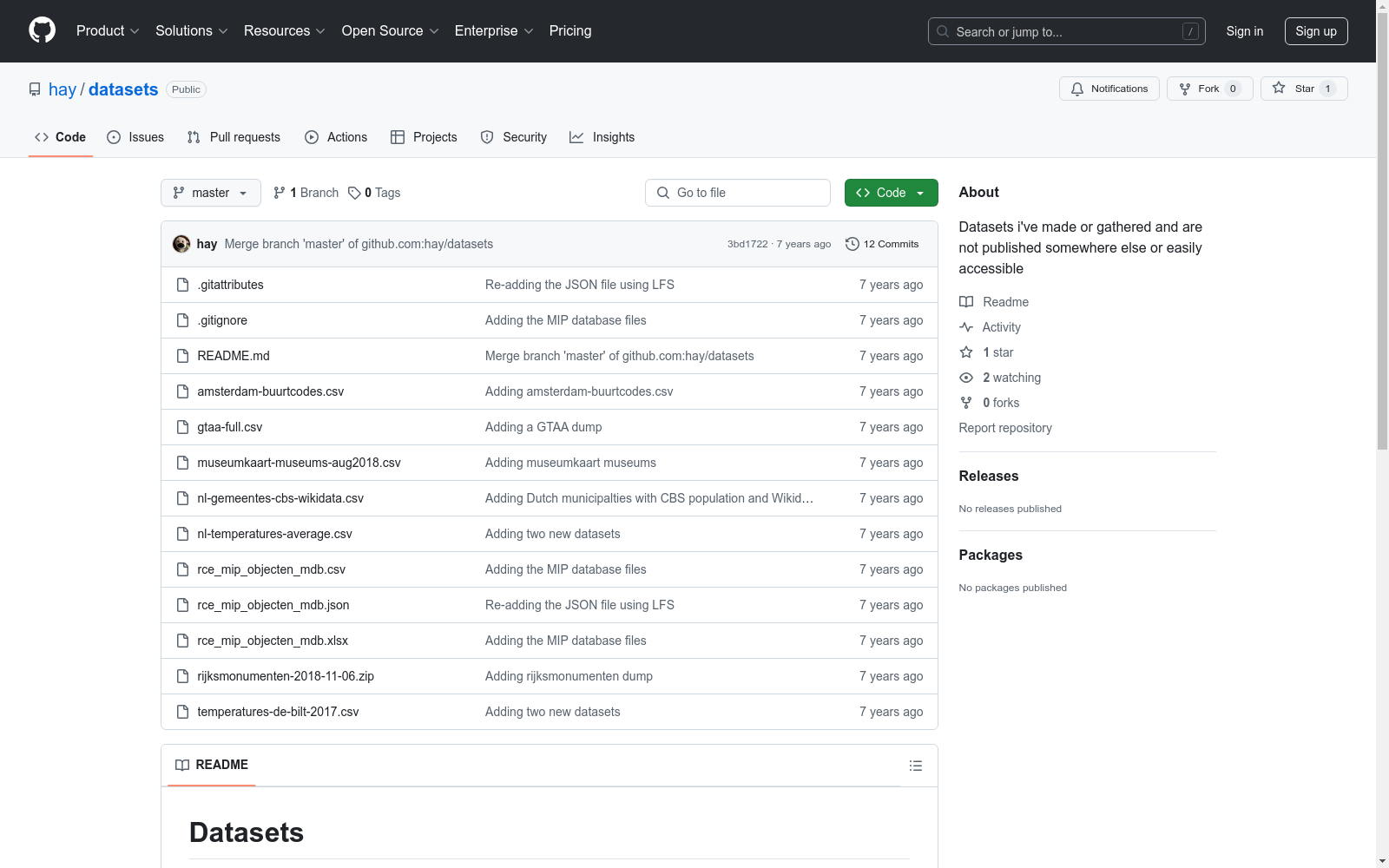Expand the Resources menu
This screenshot has width=1389, height=868.
(285, 31)
